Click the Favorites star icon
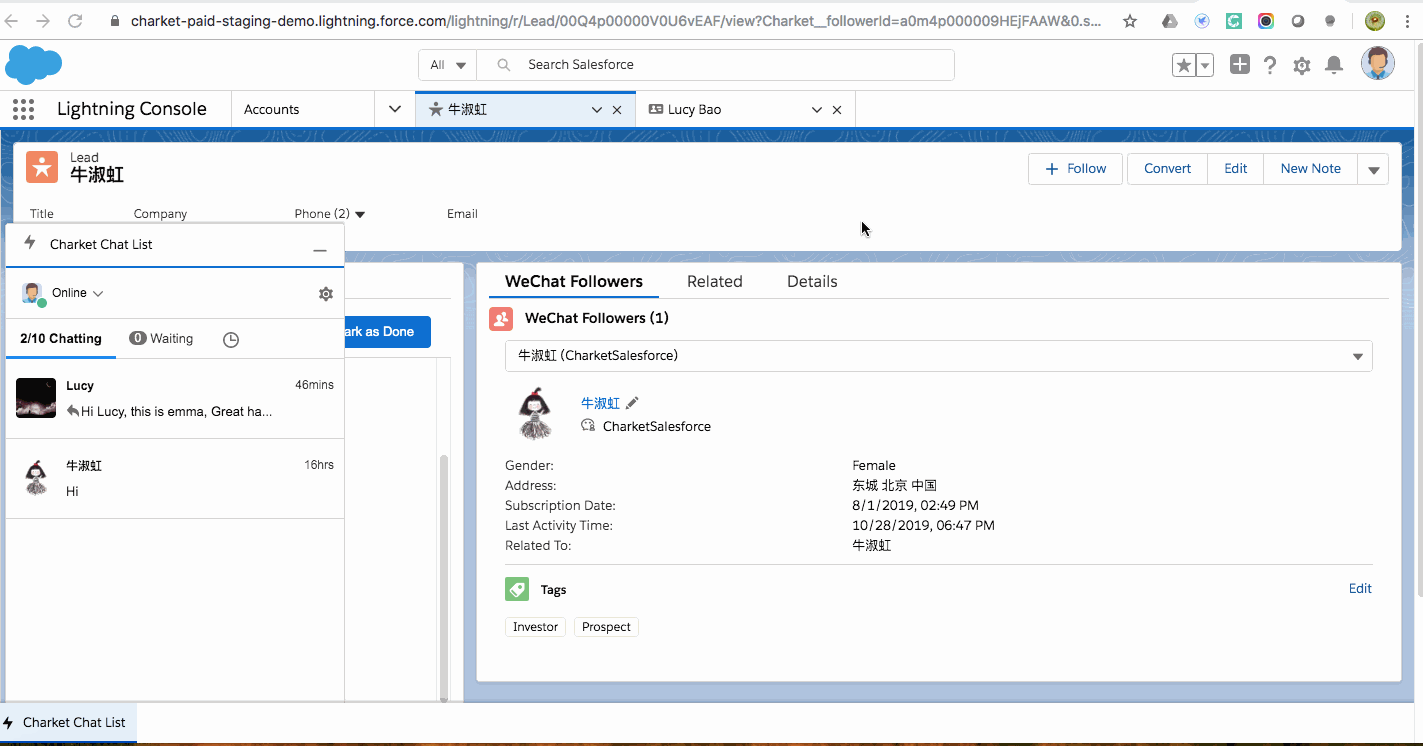 [x=1184, y=65]
